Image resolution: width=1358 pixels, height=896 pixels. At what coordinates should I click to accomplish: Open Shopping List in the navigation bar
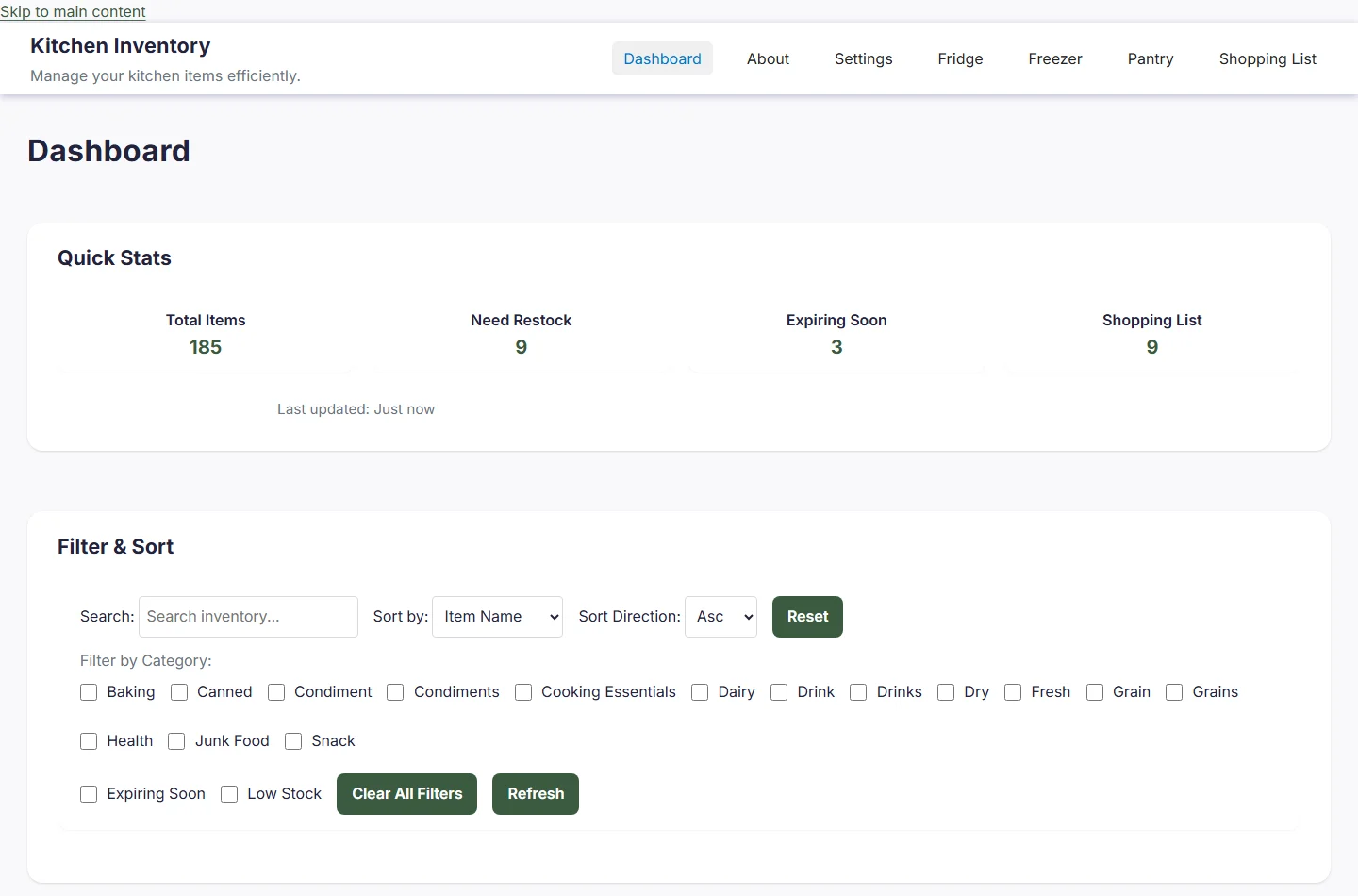[x=1267, y=58]
